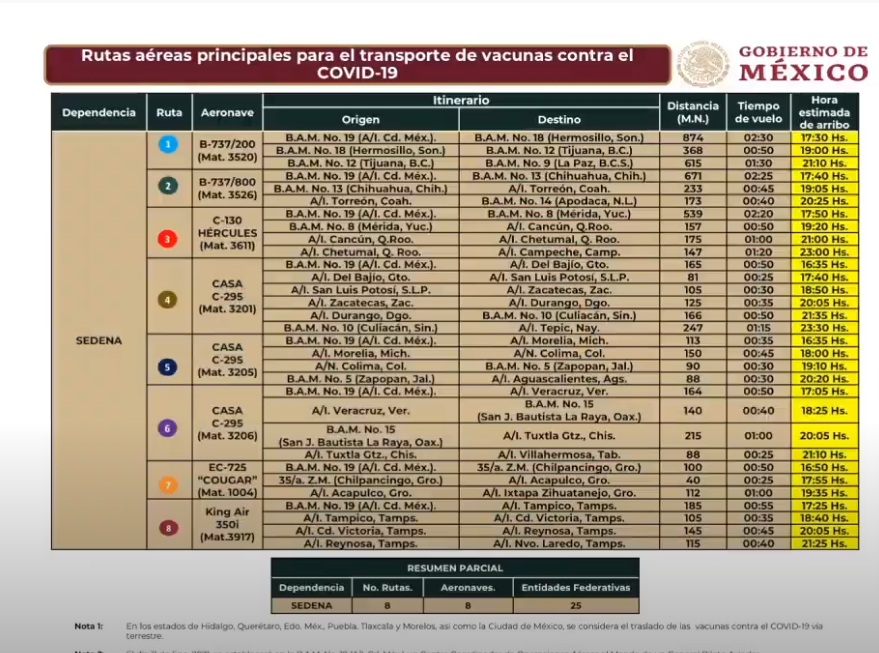Select the King Air 350i aircraft cell

tap(227, 524)
